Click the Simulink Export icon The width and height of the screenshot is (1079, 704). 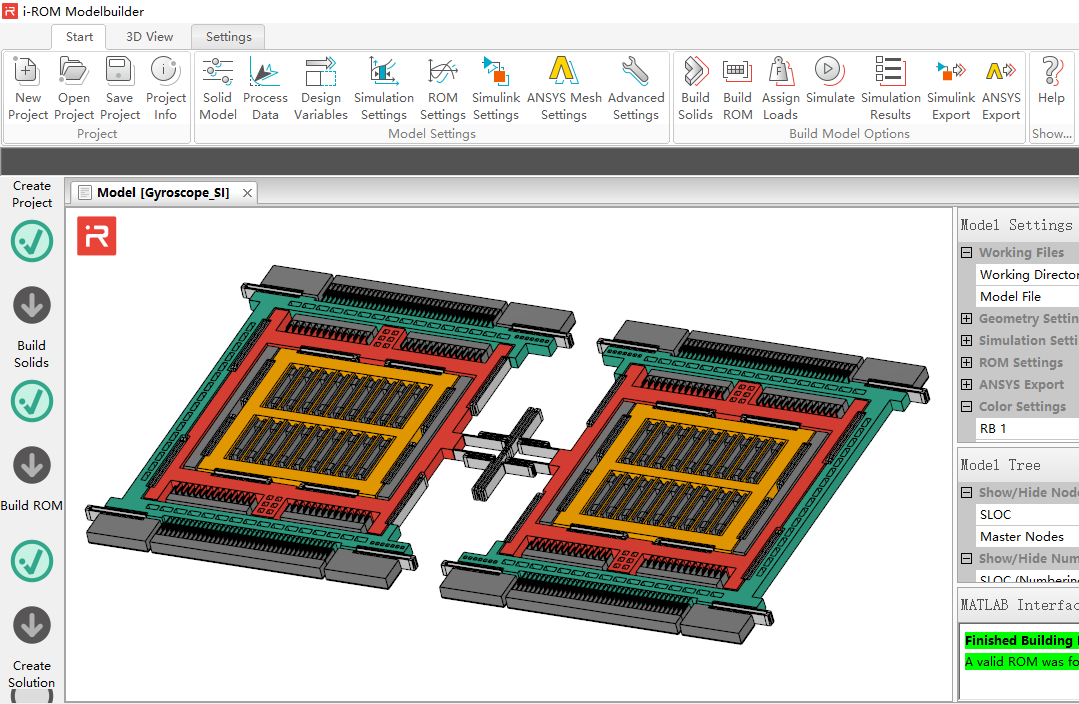pos(951,88)
